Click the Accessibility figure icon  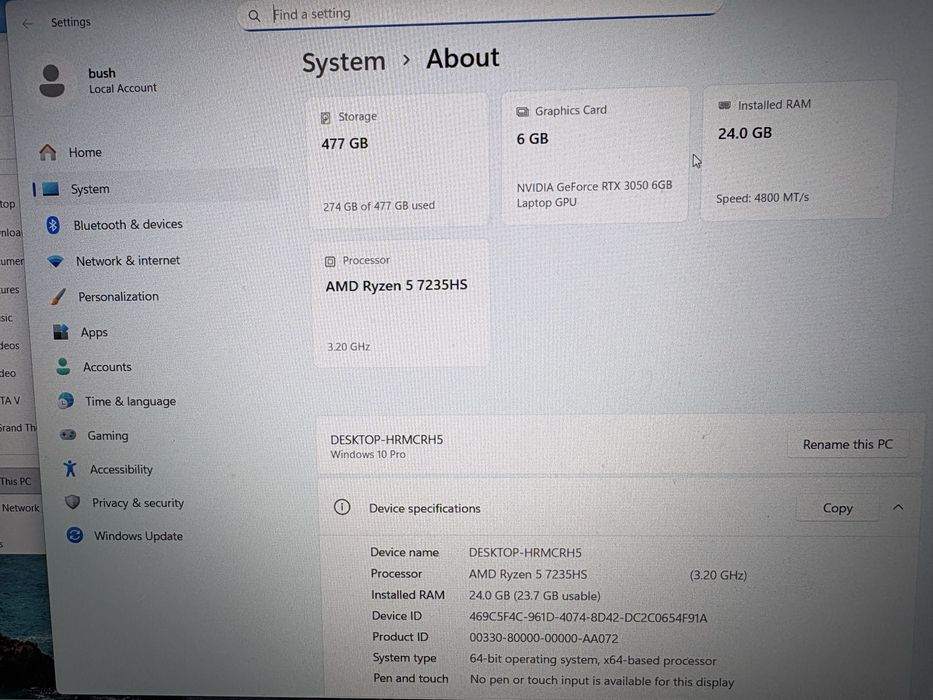pyautogui.click(x=70, y=469)
